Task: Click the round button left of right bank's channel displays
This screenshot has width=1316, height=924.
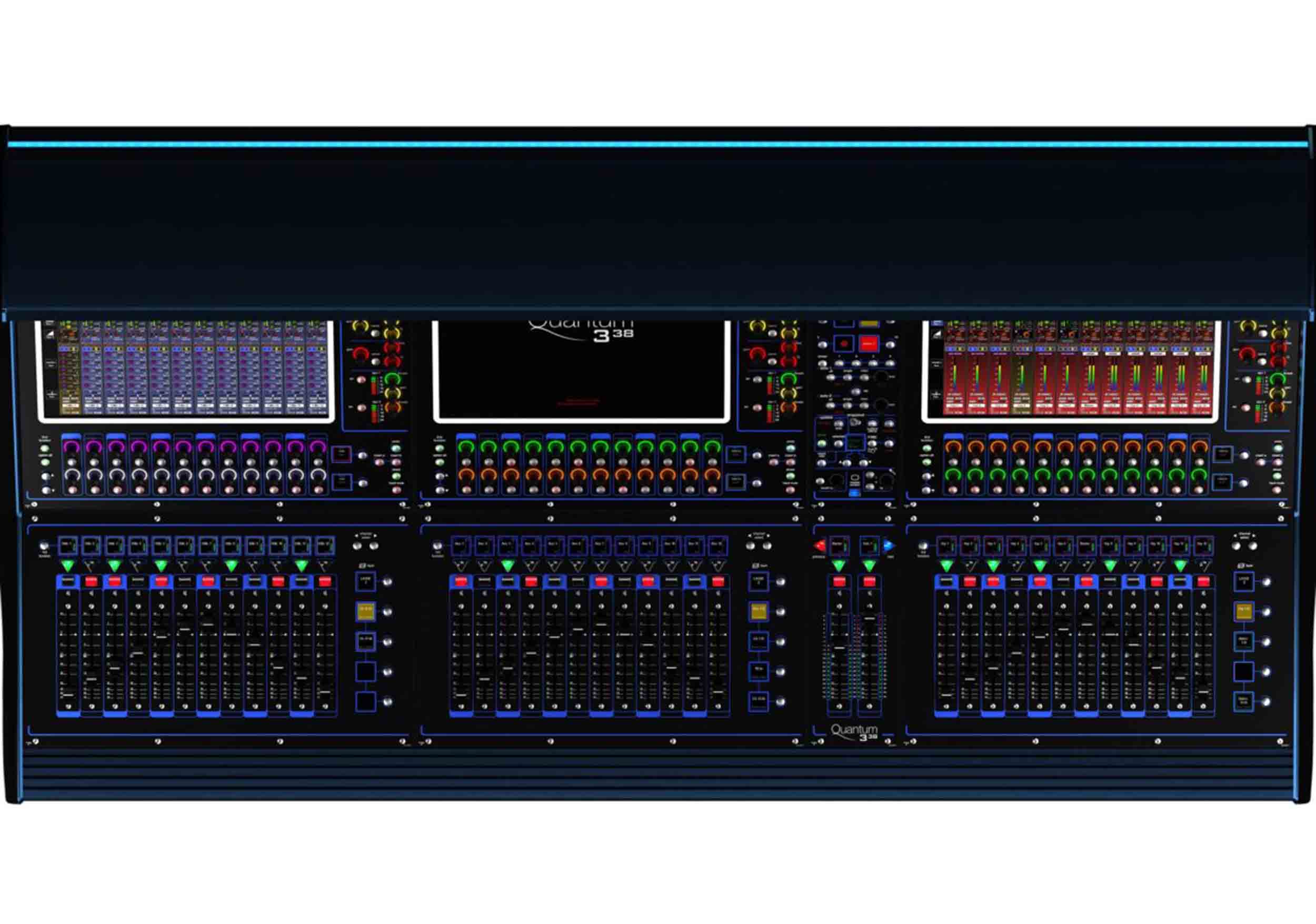Action: 922,547
